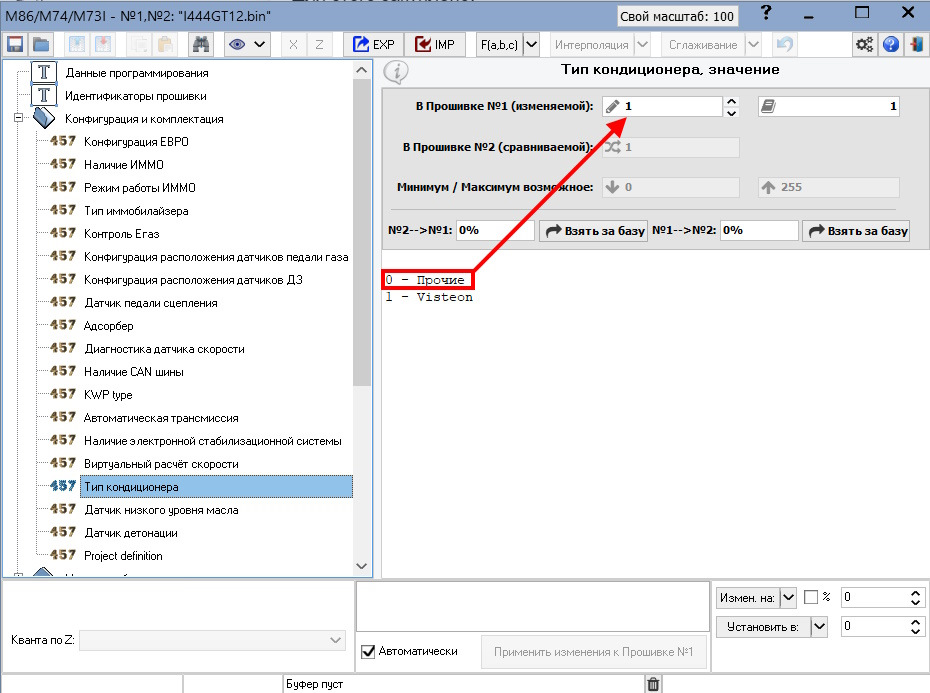Decrease the Прошивка №1 value with the down arrow
Image resolution: width=930 pixels, height=693 pixels.
click(731, 112)
